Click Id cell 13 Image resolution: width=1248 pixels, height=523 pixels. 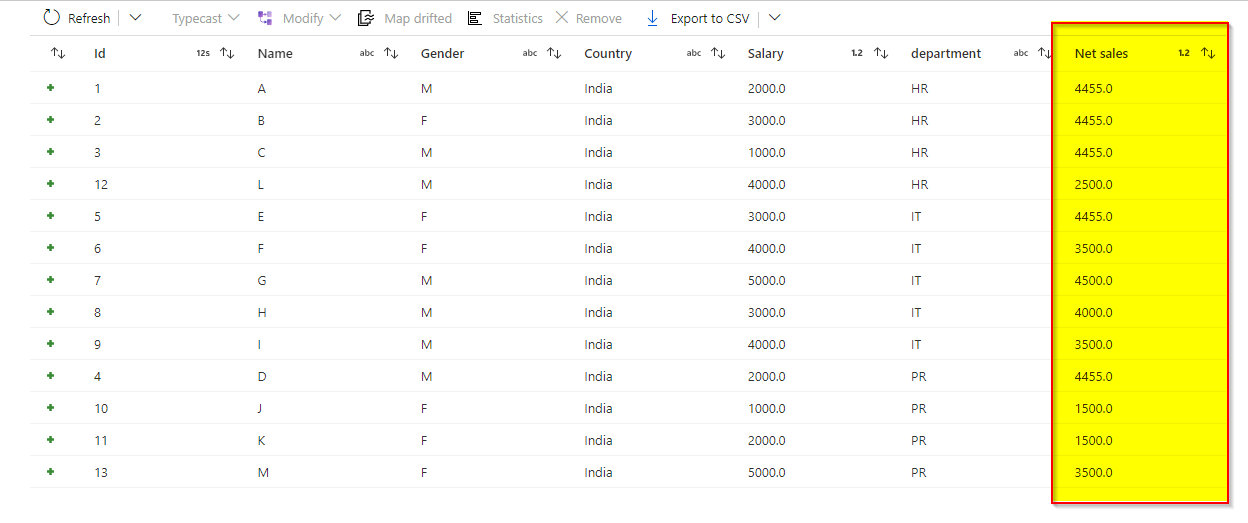click(100, 472)
